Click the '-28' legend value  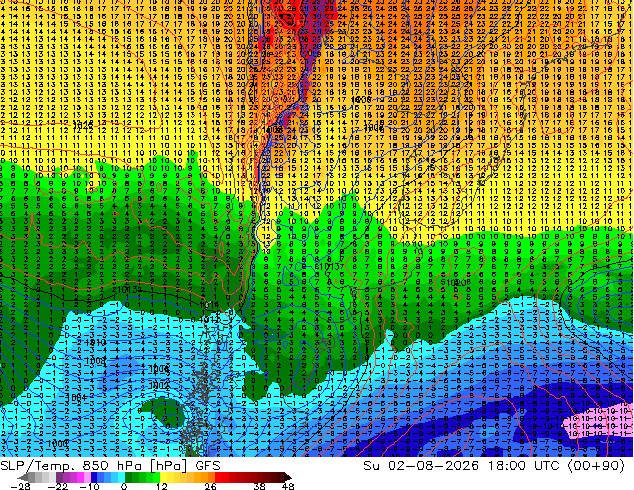[x=20, y=486]
